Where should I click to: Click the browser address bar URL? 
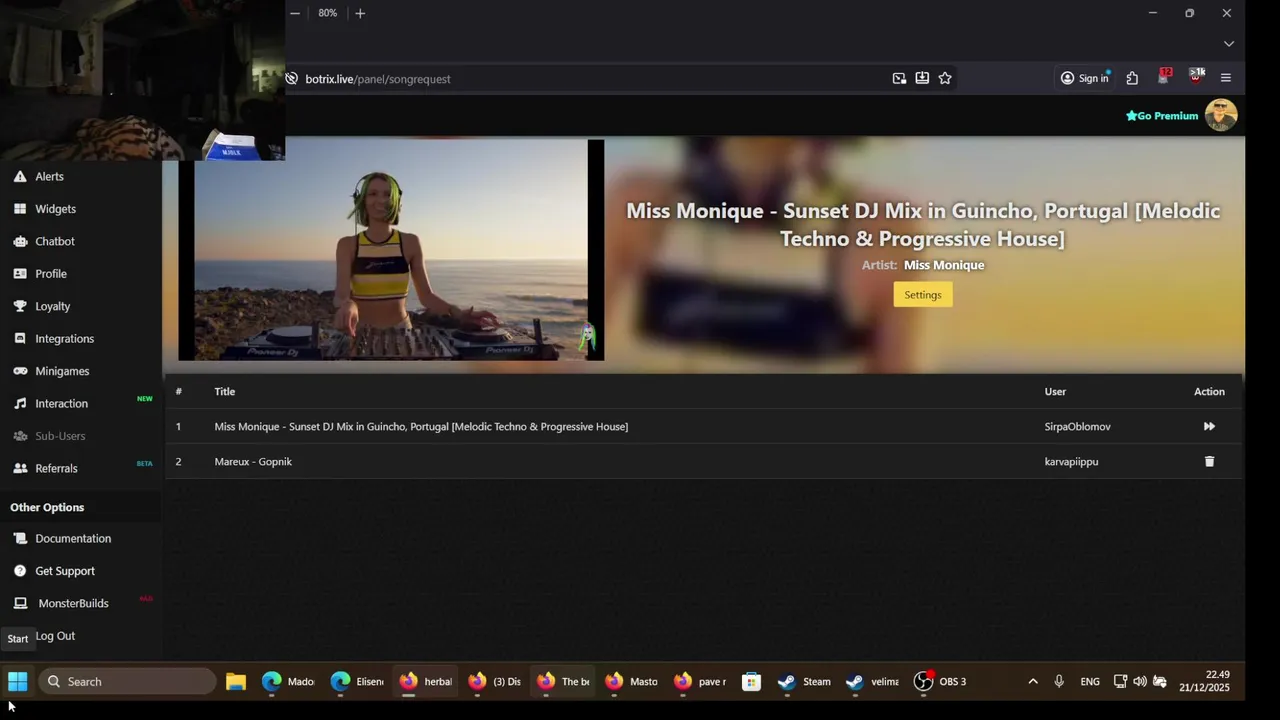(378, 79)
